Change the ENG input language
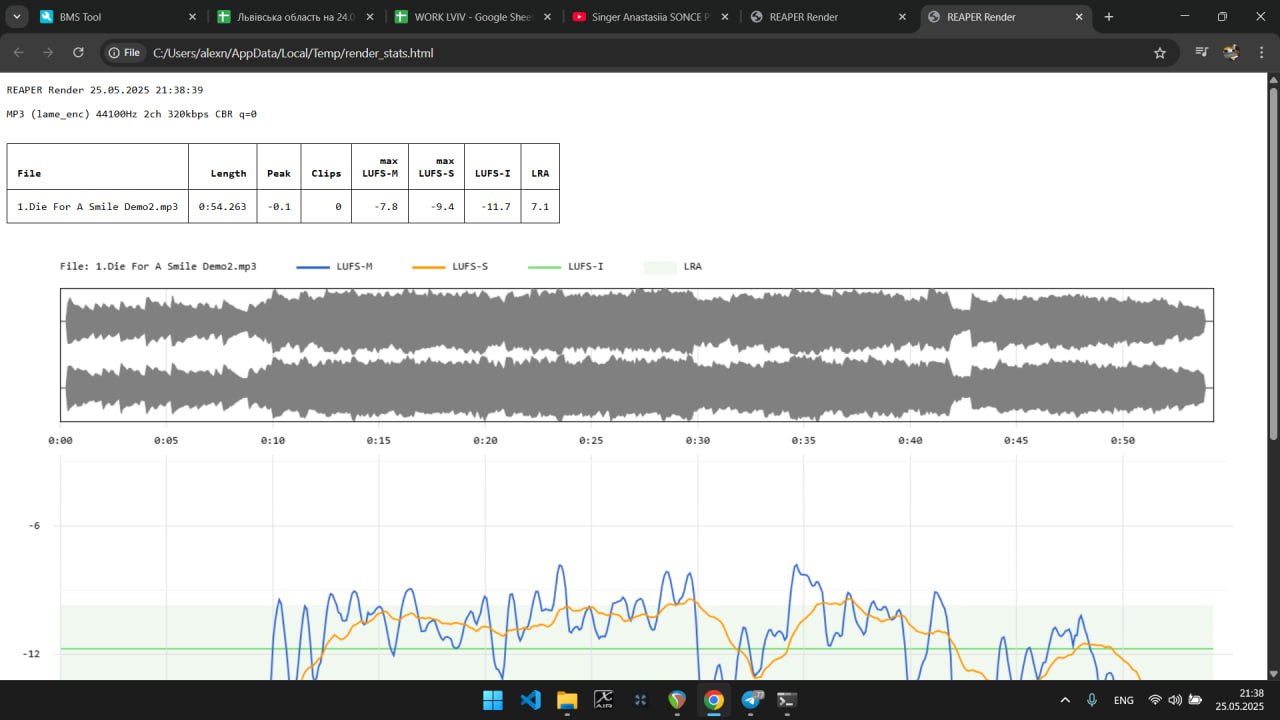 [x=1124, y=700]
